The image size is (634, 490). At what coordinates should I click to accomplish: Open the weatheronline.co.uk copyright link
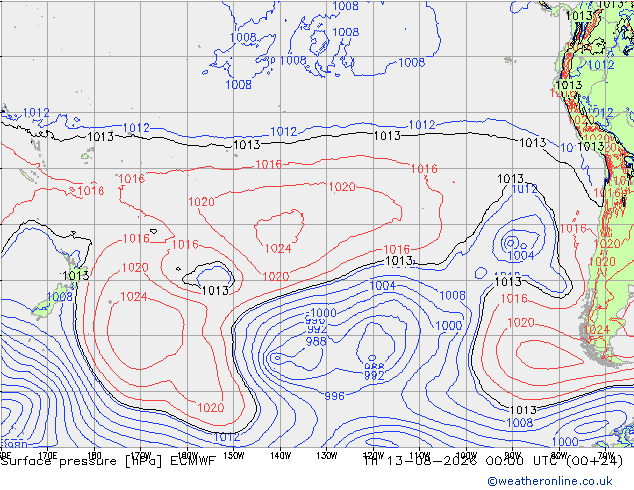click(550, 481)
